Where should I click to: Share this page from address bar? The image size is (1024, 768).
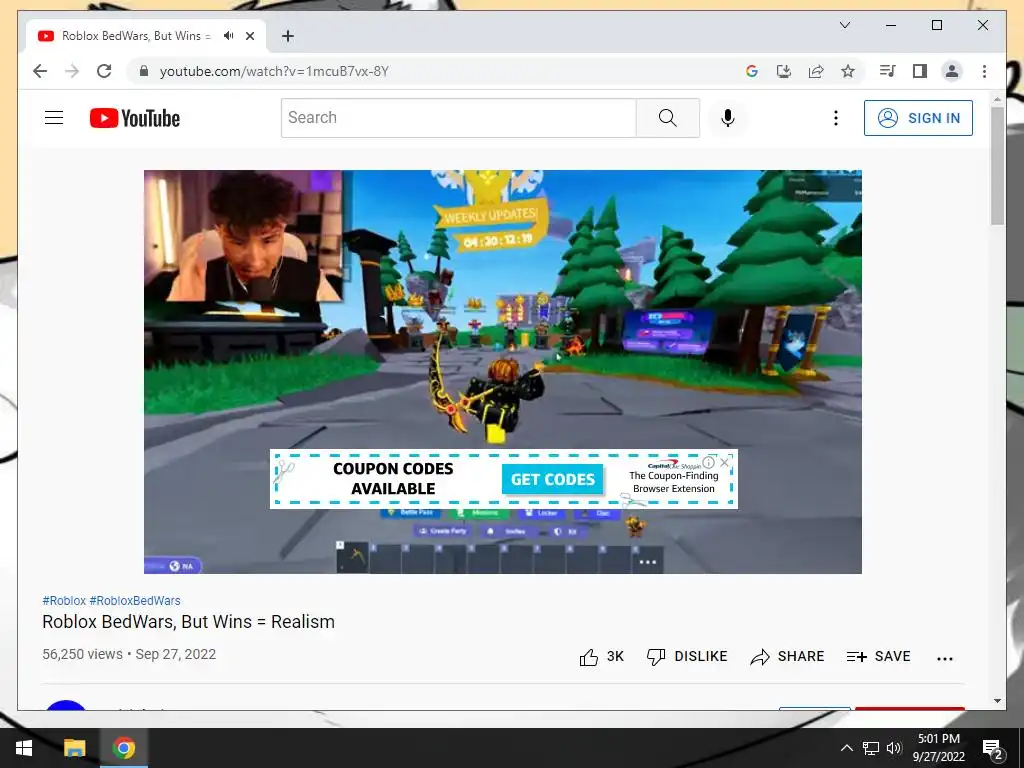pos(816,71)
